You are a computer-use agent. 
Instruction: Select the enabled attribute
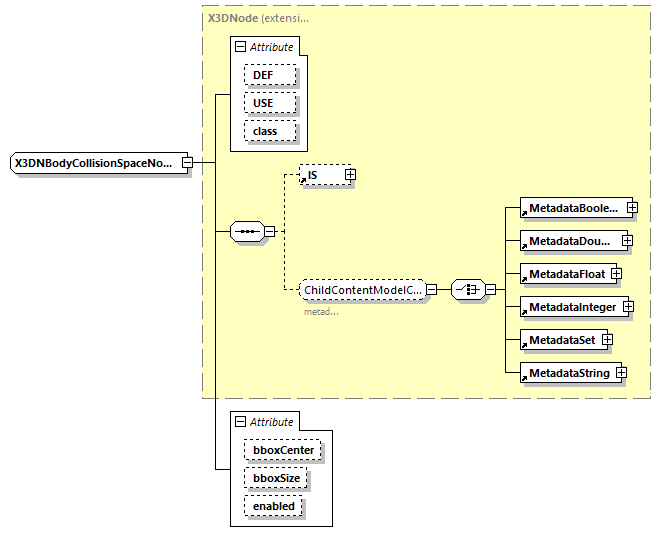(x=273, y=506)
